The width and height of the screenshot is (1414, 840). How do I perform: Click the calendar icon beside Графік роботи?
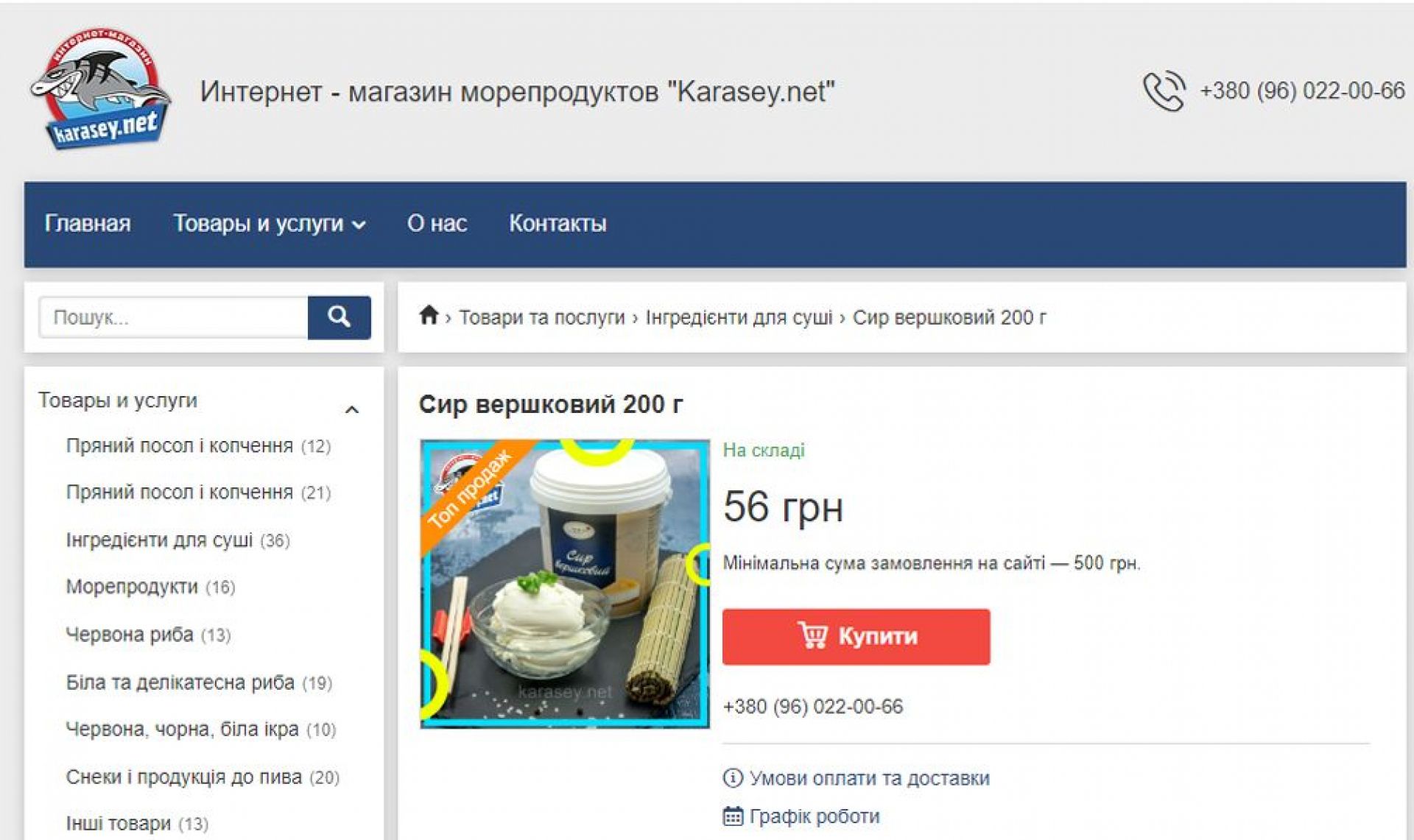(x=733, y=816)
